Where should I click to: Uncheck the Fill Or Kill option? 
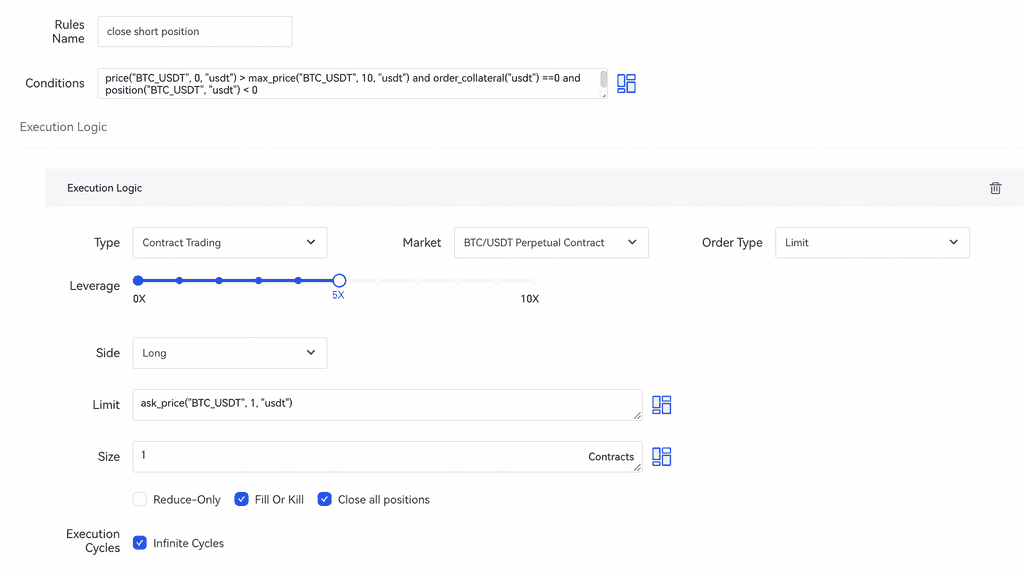pyautogui.click(x=241, y=499)
